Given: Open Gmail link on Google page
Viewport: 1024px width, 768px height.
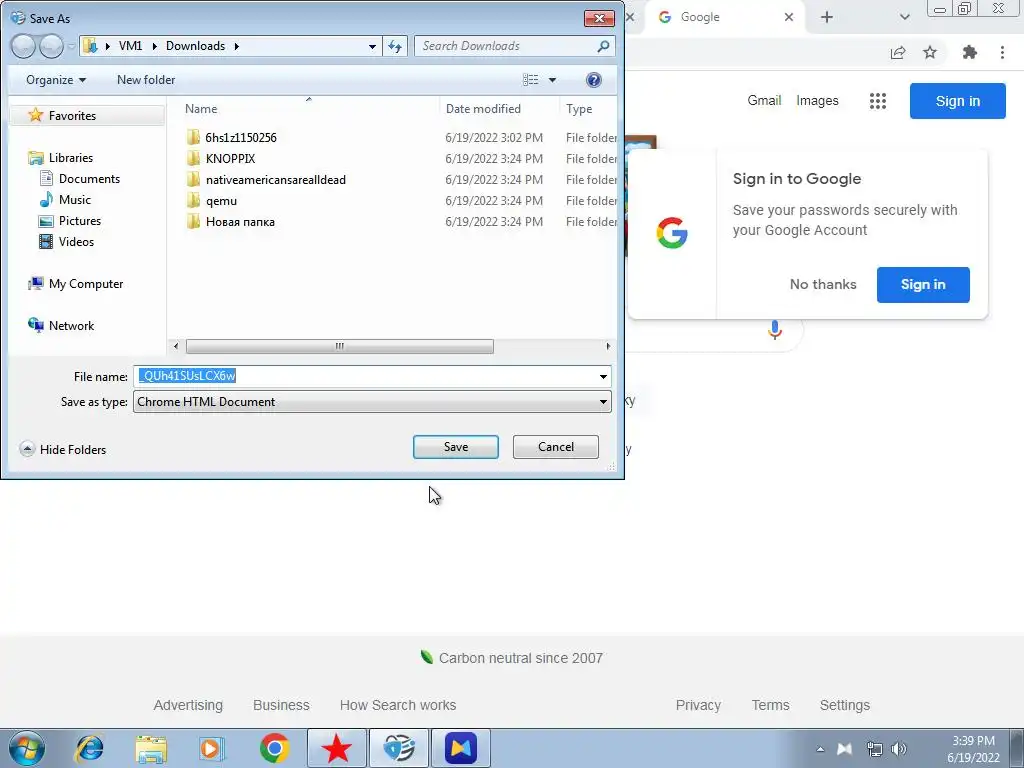Looking at the screenshot, I should coord(764,101).
